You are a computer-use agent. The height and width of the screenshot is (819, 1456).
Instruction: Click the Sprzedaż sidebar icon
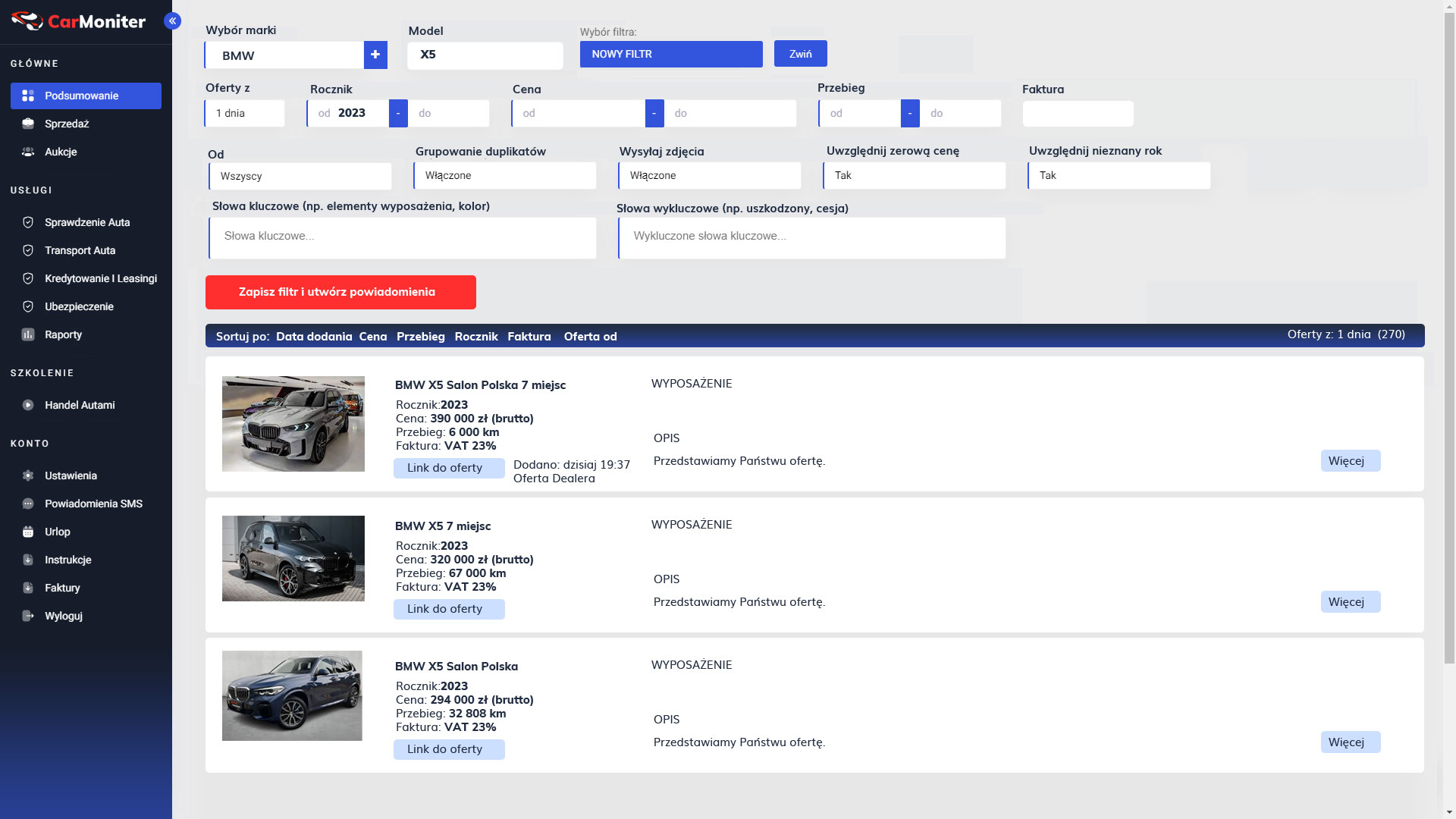tap(28, 124)
